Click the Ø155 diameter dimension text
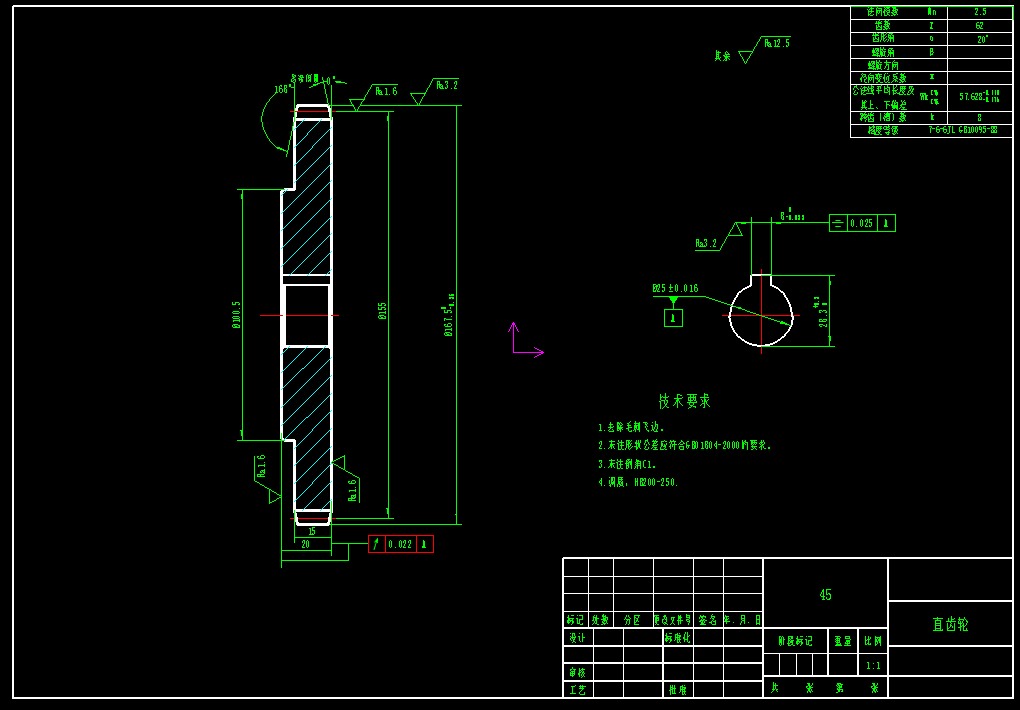The image size is (1020, 710). click(x=382, y=310)
